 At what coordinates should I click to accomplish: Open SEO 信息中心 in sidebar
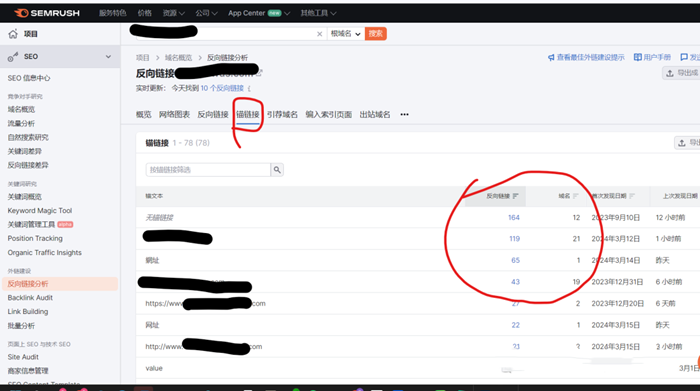click(x=29, y=78)
